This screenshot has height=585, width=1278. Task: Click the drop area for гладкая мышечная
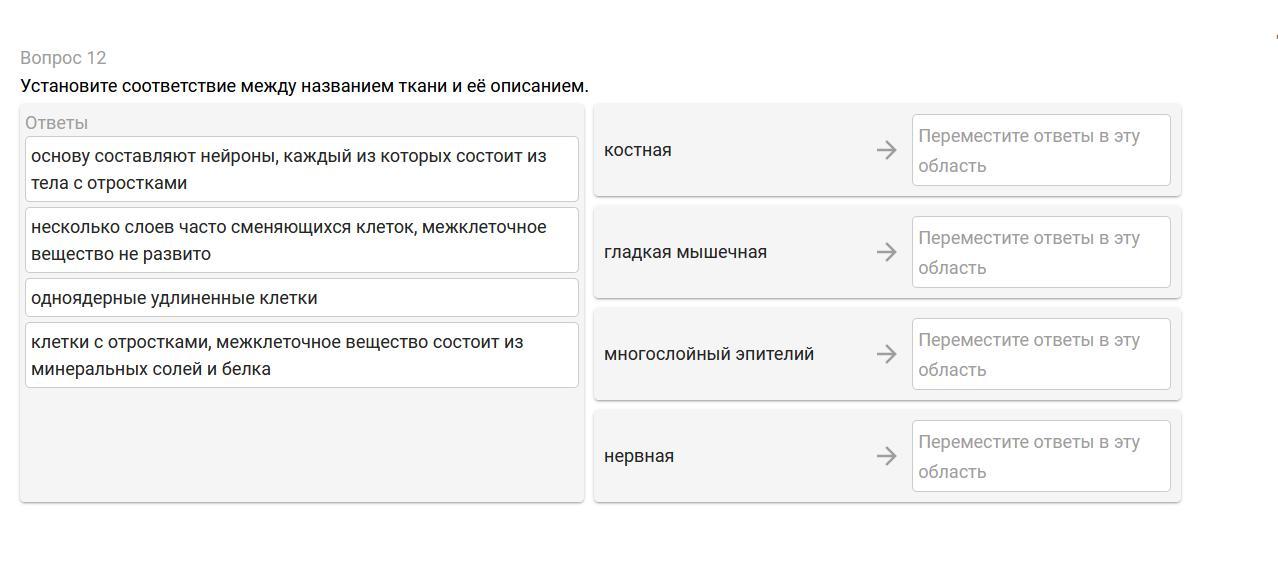(x=1040, y=252)
